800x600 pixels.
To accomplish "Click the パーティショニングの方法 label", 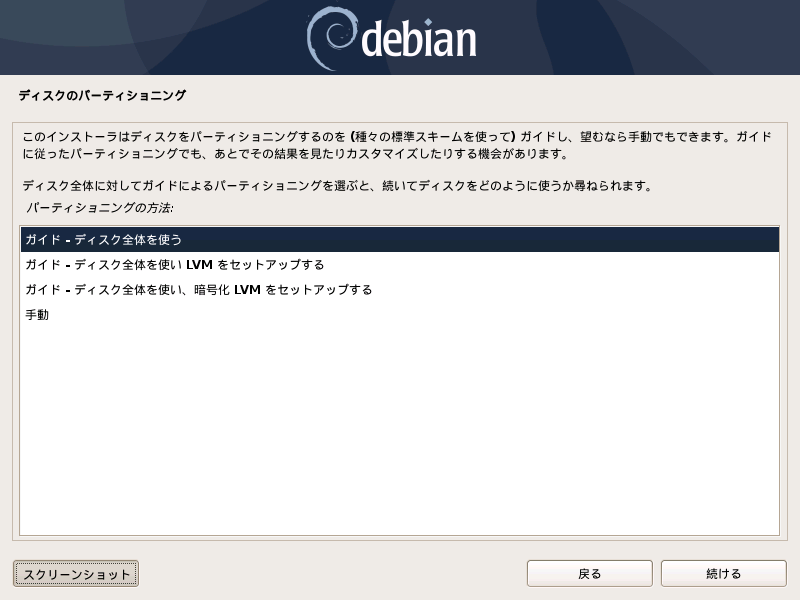I will click(99, 208).
